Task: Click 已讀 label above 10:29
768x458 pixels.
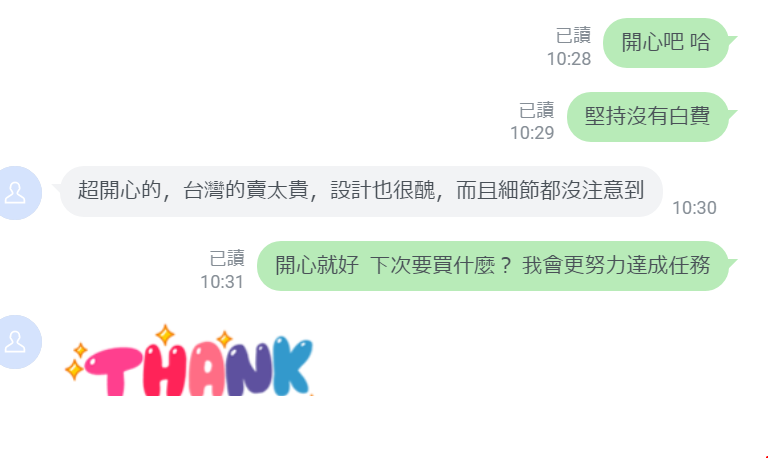Action: coord(536,110)
